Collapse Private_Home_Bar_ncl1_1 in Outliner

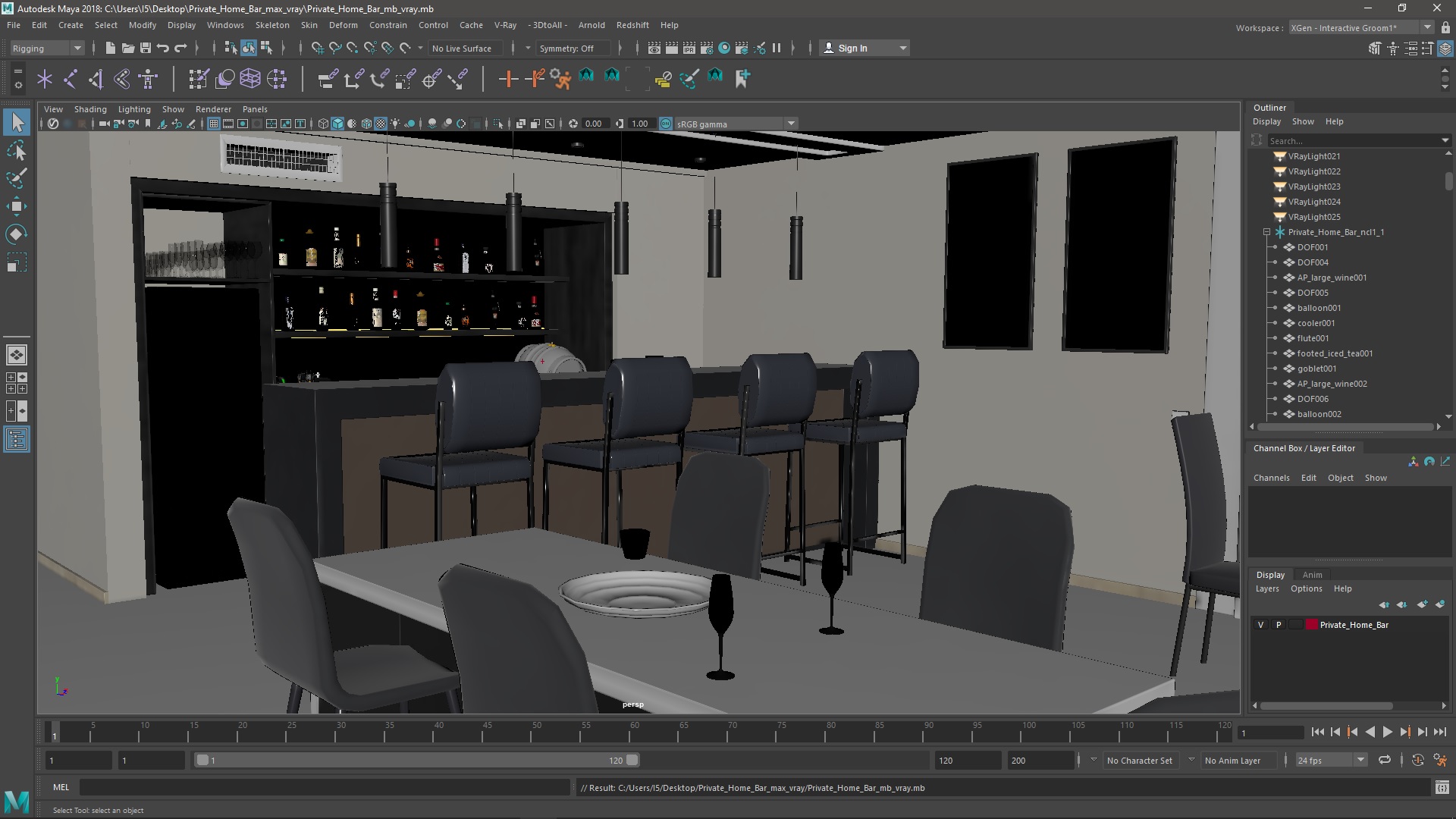(1266, 232)
